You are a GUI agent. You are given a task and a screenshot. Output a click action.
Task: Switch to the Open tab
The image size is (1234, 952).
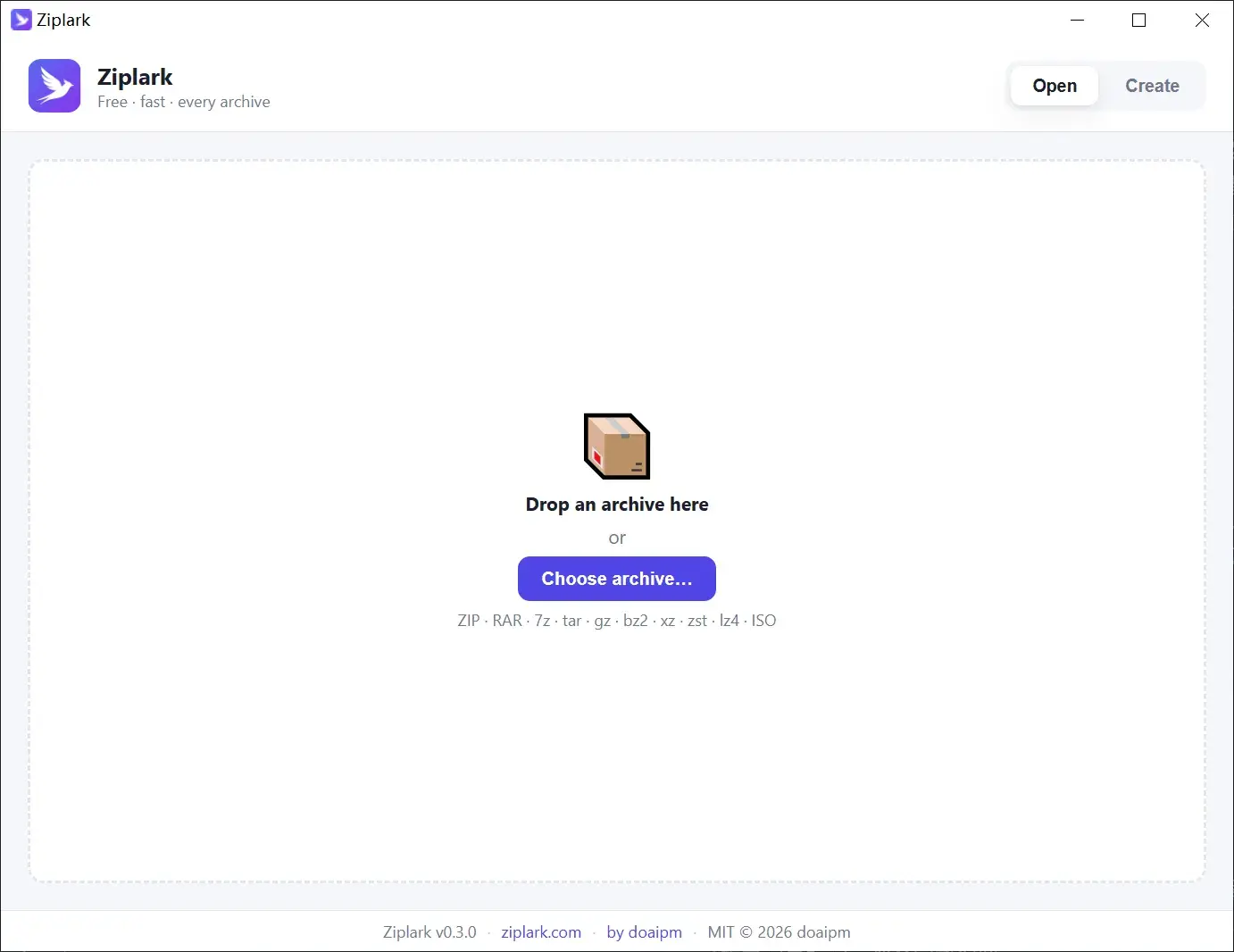(x=1055, y=86)
